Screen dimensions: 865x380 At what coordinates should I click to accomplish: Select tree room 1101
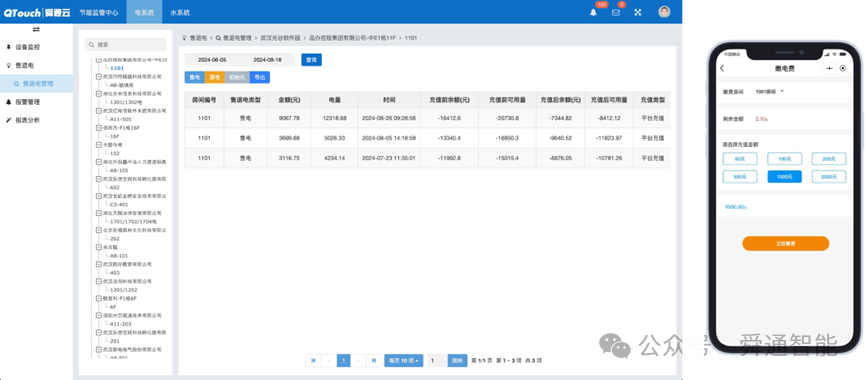click(117, 68)
